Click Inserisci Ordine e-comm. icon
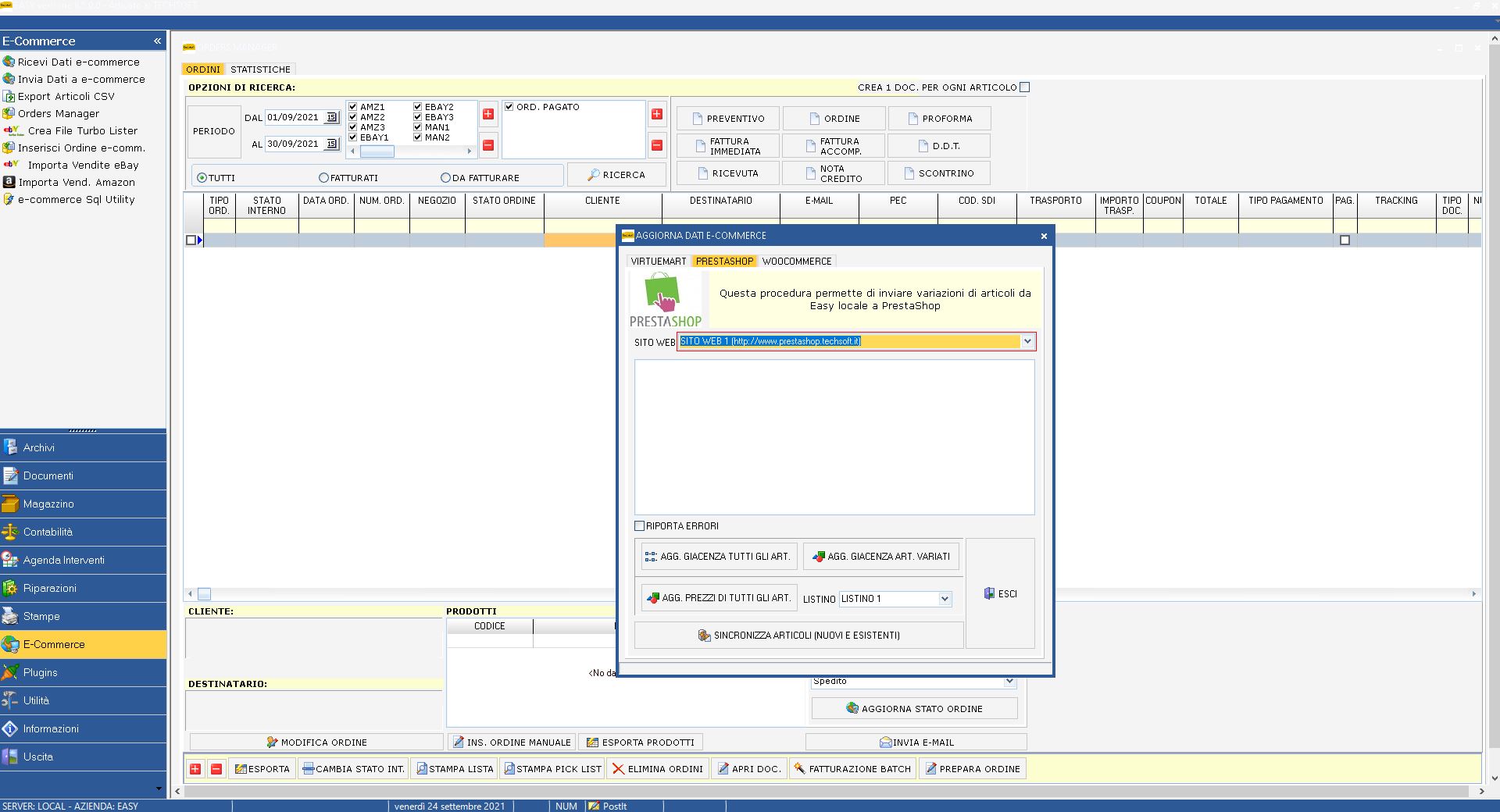 tap(9, 148)
